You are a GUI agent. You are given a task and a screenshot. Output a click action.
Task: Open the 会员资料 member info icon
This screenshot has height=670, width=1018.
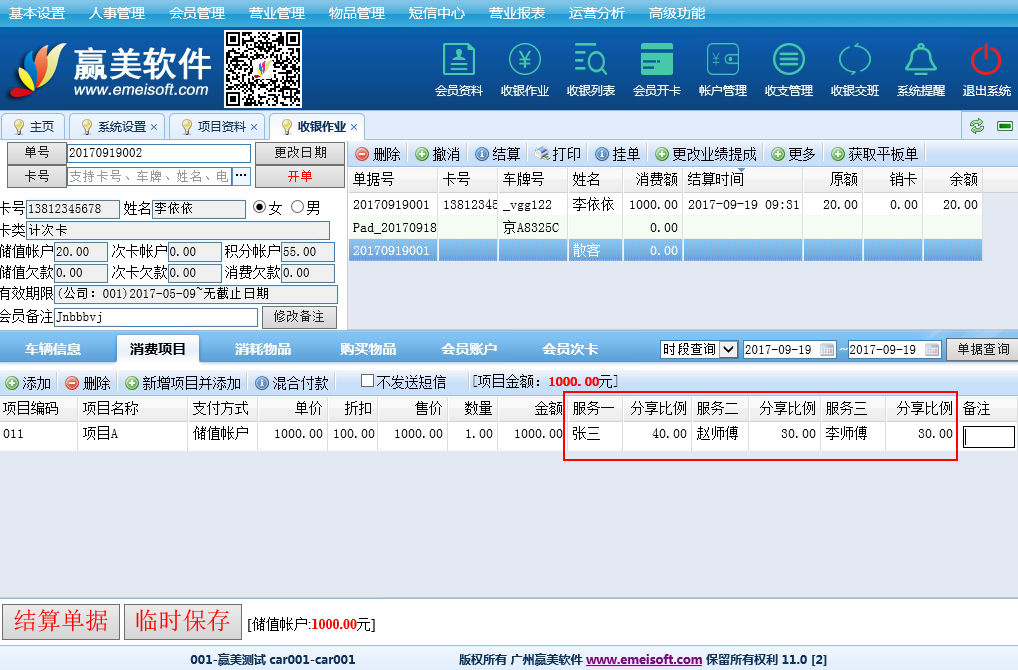click(x=458, y=60)
